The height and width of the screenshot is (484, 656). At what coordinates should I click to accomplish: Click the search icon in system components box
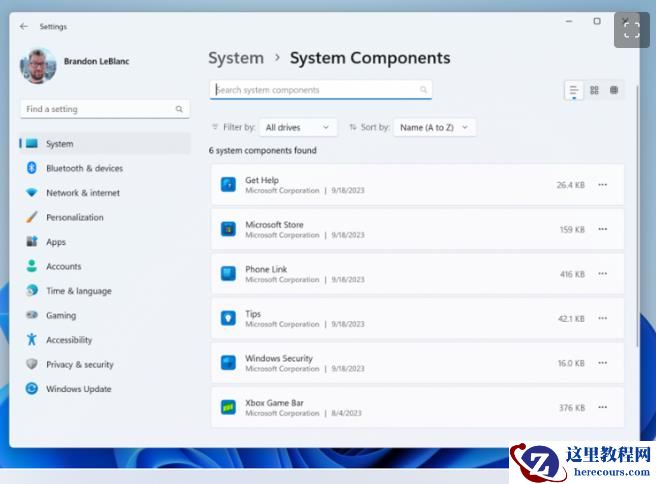click(423, 90)
